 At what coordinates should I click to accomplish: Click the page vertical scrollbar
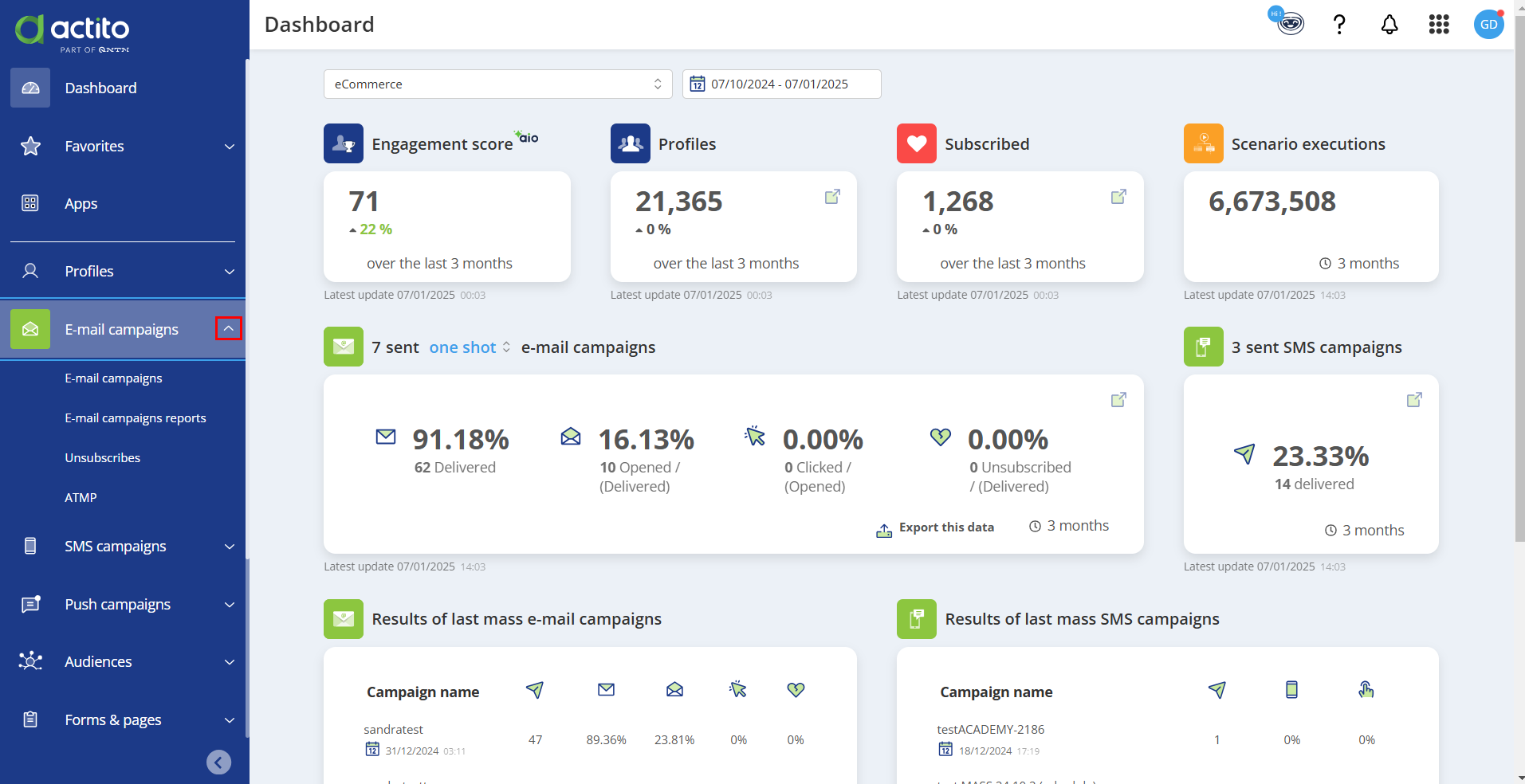click(x=1519, y=278)
